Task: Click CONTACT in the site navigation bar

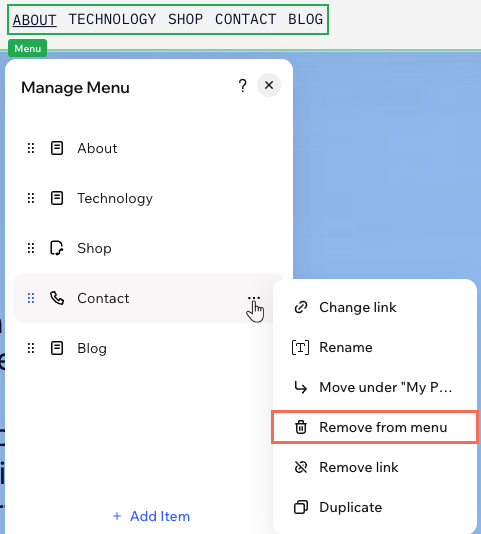Action: [x=246, y=19]
